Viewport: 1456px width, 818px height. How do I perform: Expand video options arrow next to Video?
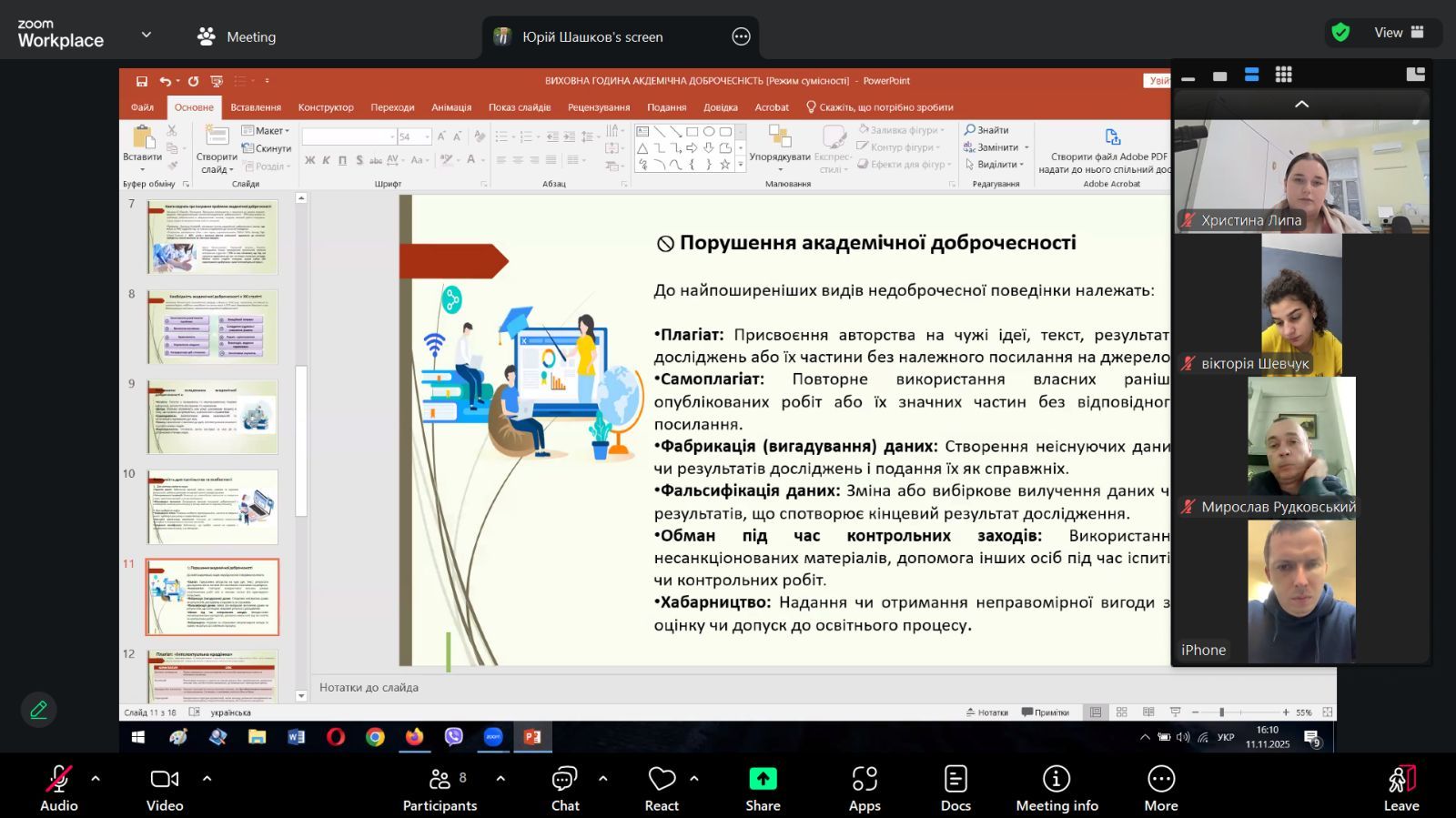[207, 779]
